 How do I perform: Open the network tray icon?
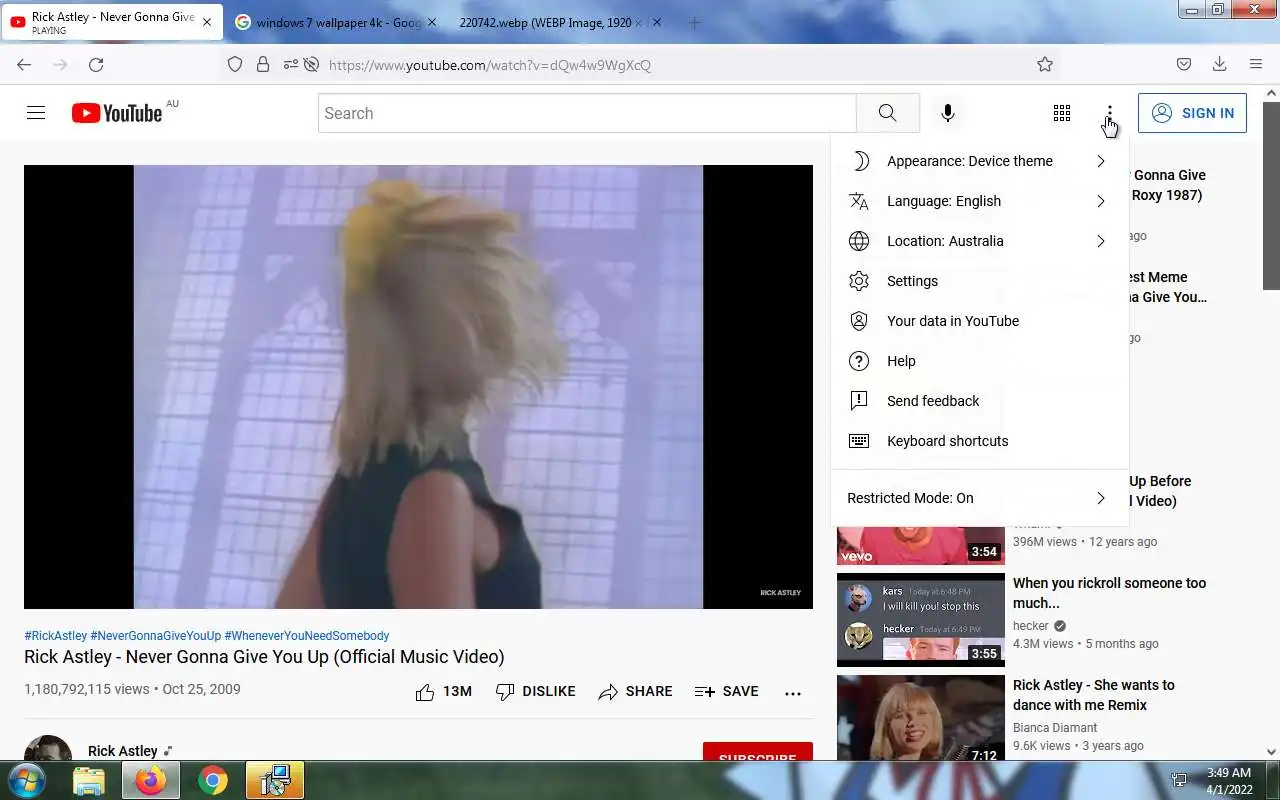pos(1179,781)
